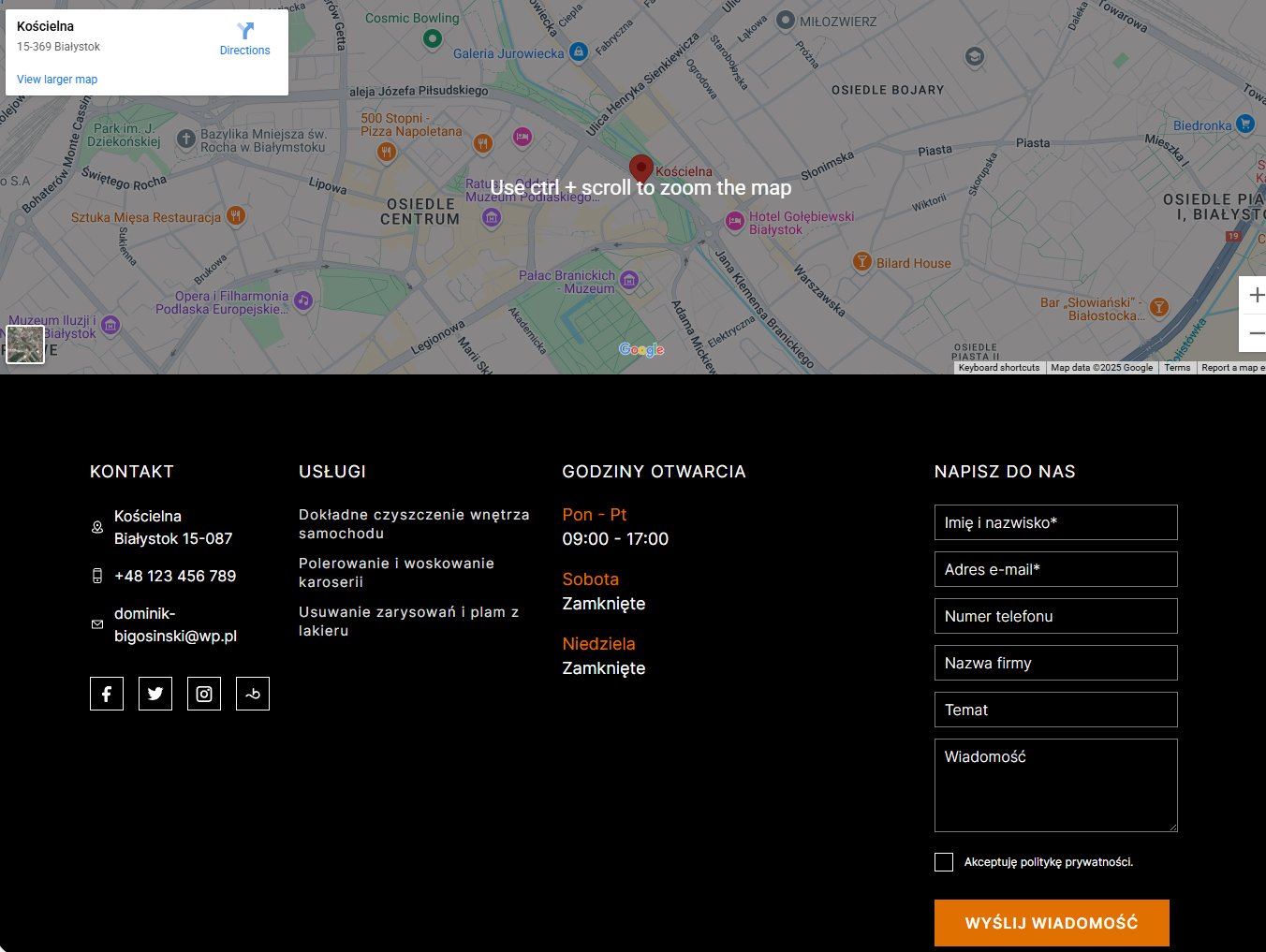Click the location pin icon beside address
This screenshot has height=952, width=1266.
pyautogui.click(x=97, y=527)
